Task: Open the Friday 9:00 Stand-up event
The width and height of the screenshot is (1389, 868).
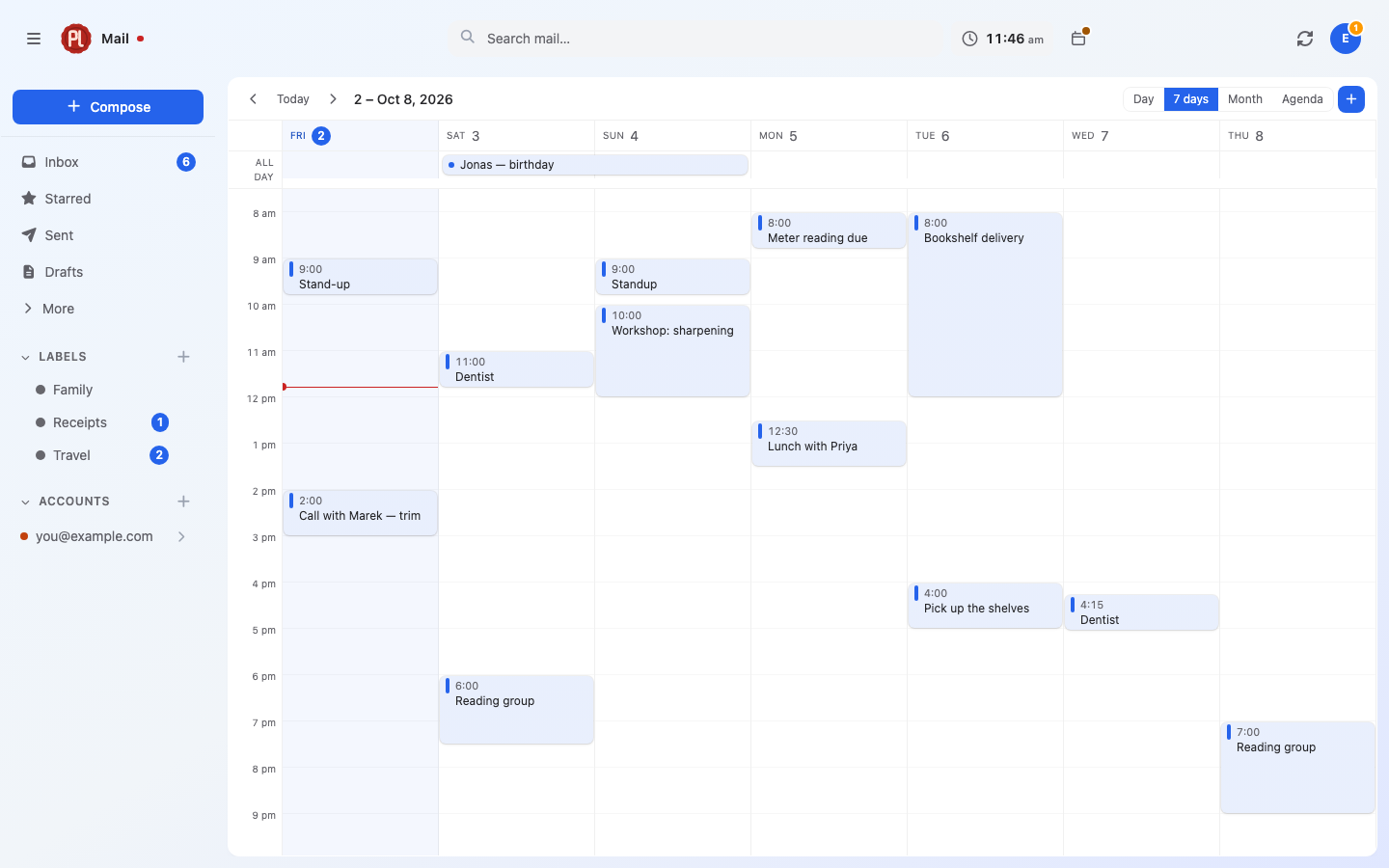Action: 360,277
